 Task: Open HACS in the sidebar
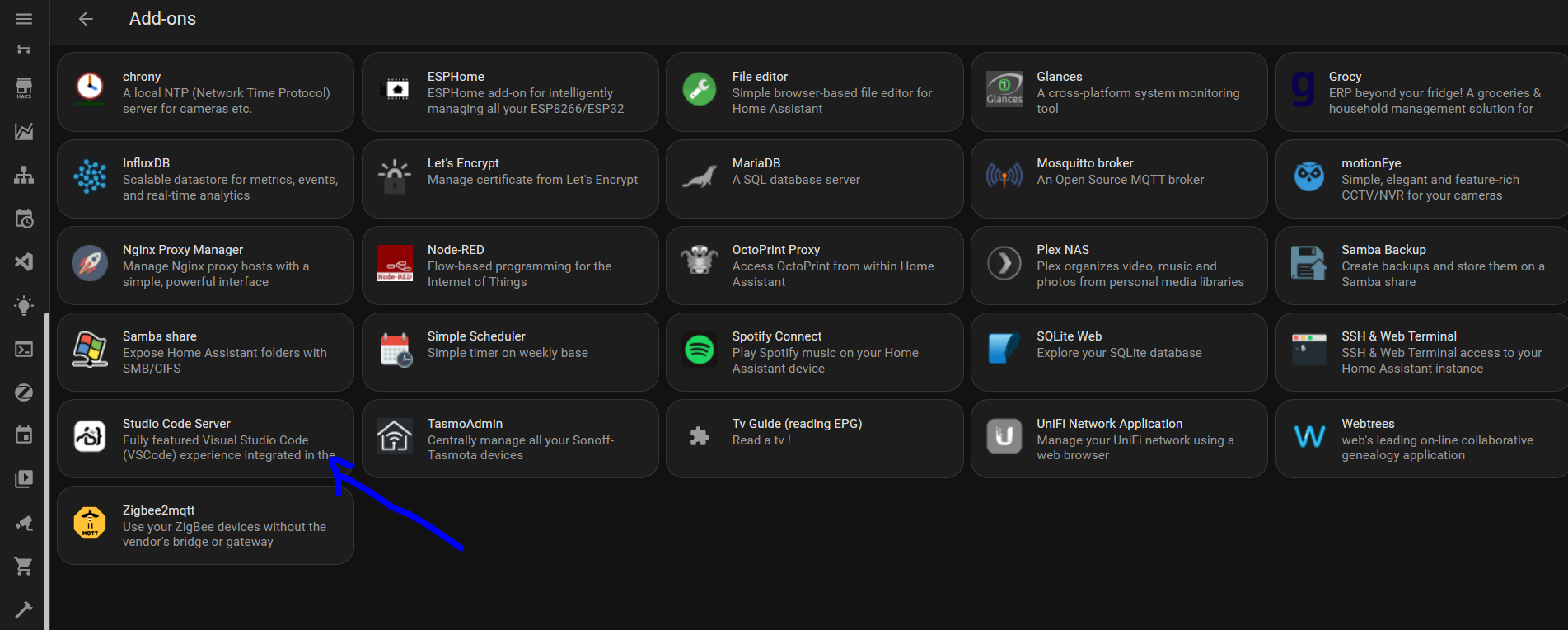coord(24,88)
